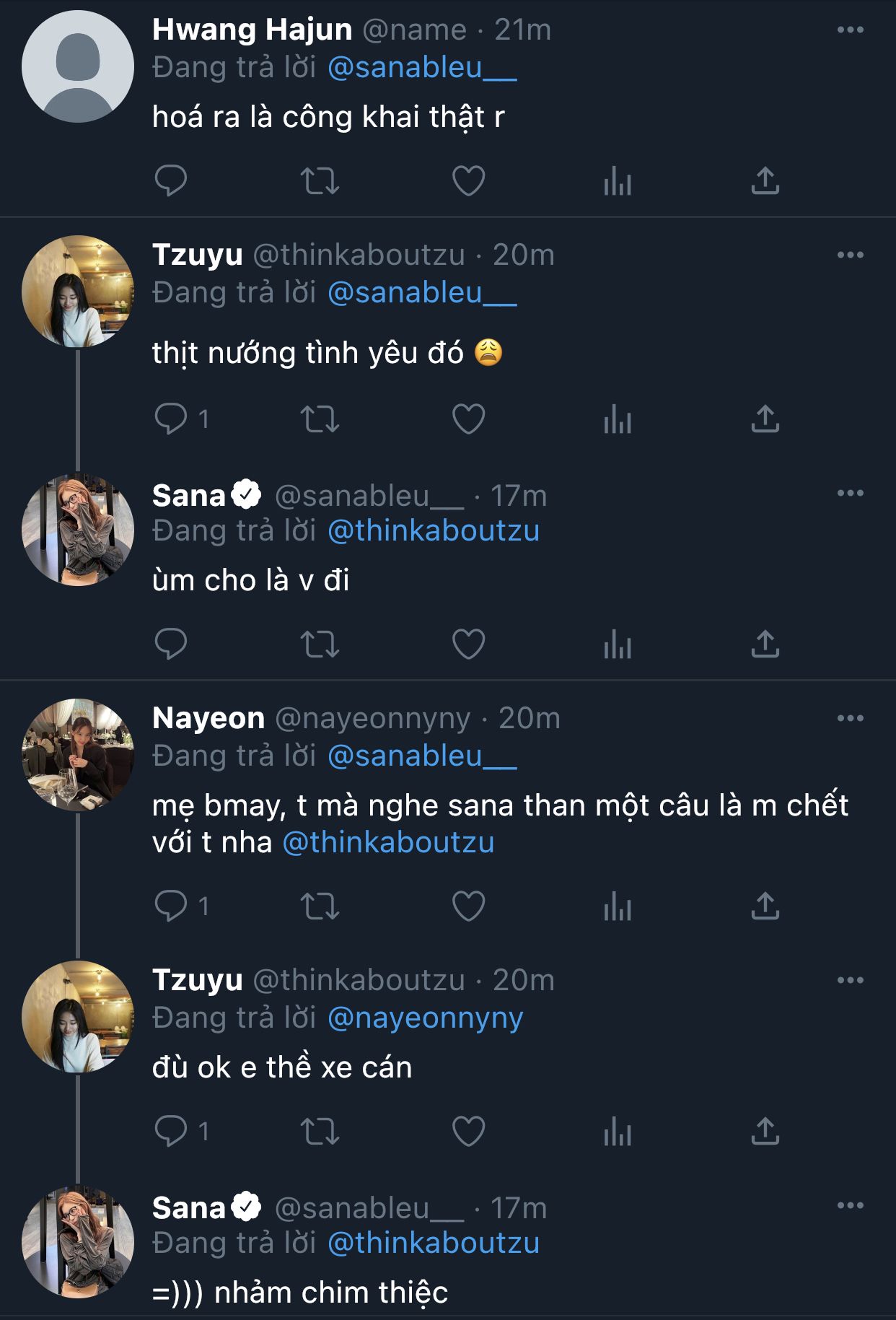Open @nayeonnyny link in Tzuyu's reply
The width and height of the screenshot is (896, 1320).
tap(425, 1018)
